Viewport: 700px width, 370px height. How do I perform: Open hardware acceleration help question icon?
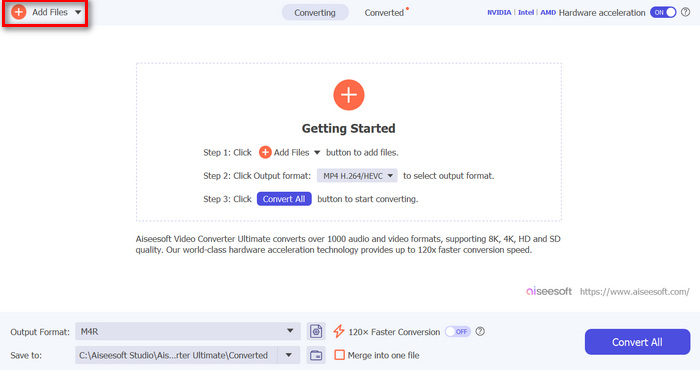point(686,12)
